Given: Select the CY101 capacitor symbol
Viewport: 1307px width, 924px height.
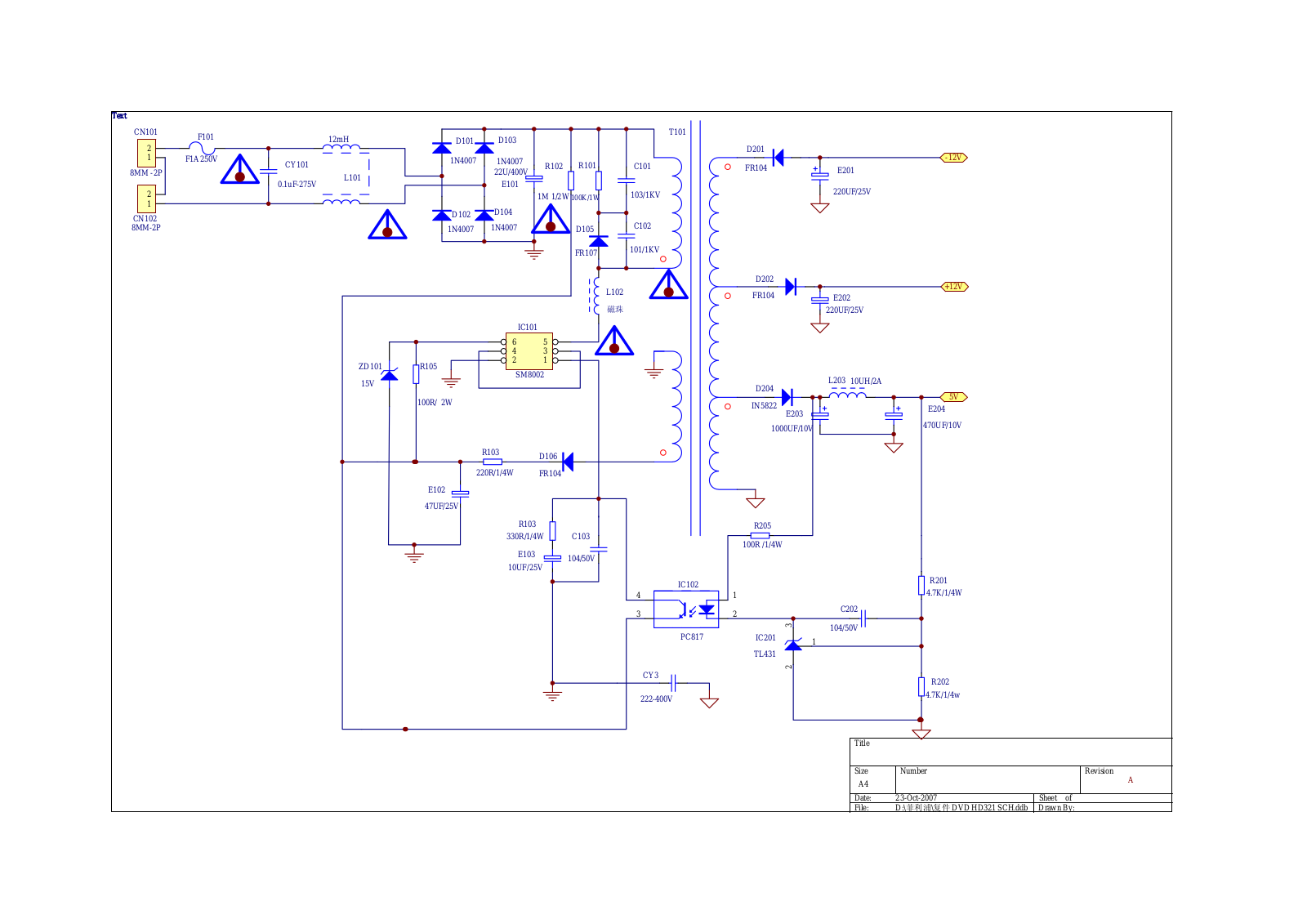Looking at the screenshot, I should coord(268,172).
